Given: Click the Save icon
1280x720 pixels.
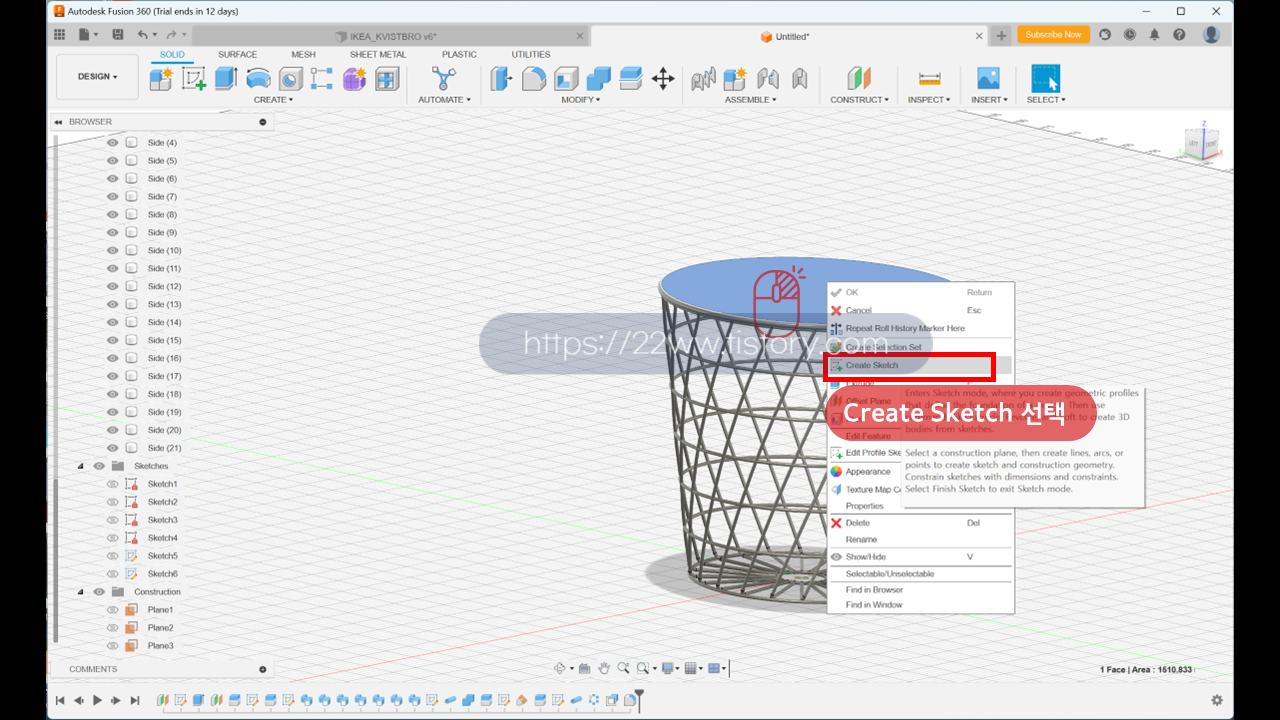Looking at the screenshot, I should (x=118, y=35).
